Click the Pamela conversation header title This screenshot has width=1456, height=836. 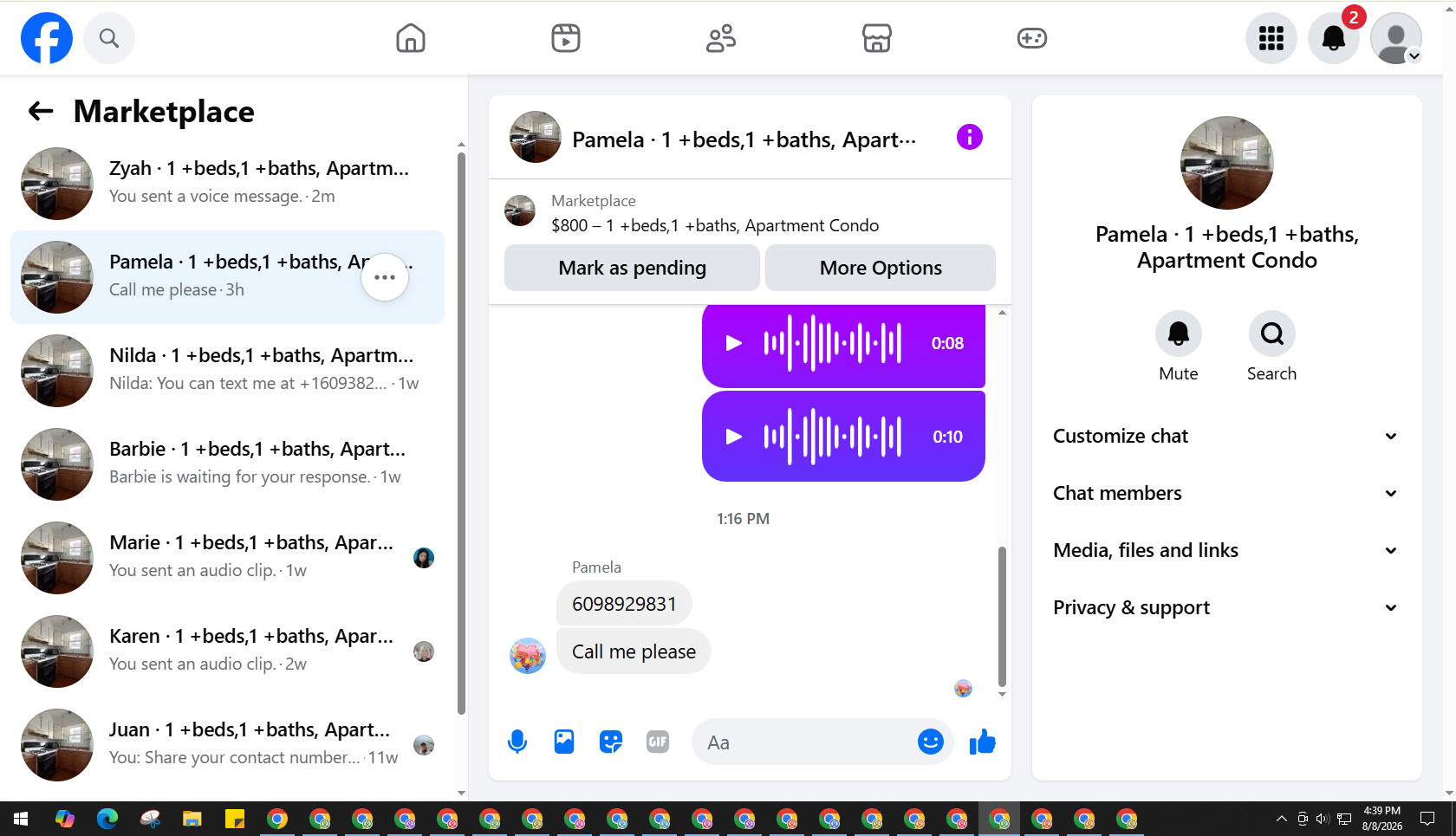point(744,139)
